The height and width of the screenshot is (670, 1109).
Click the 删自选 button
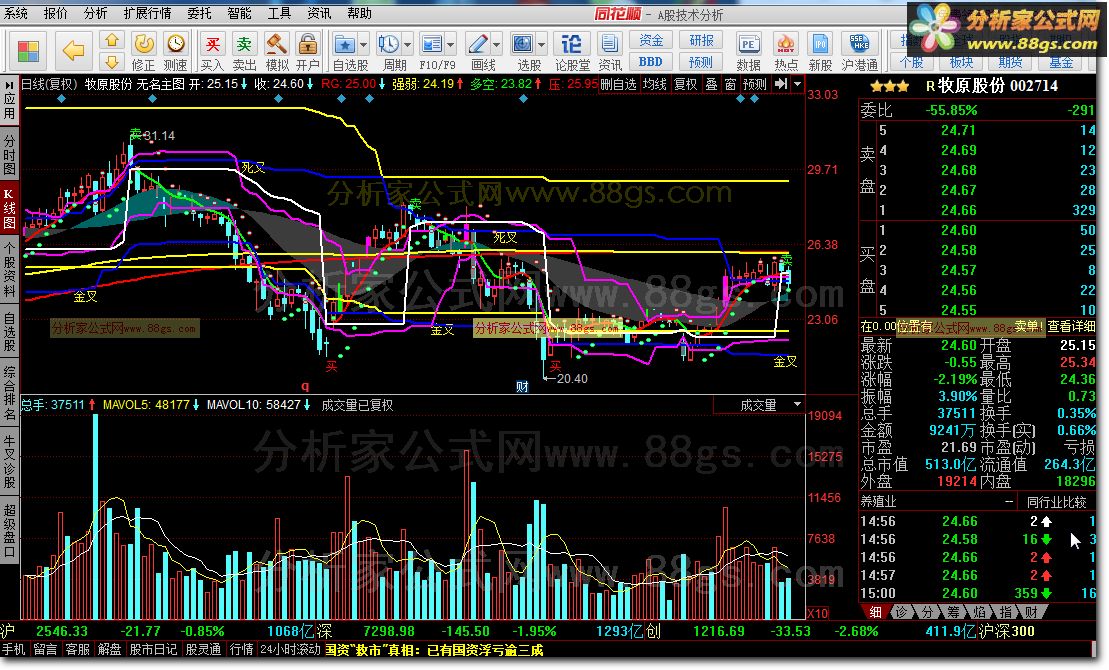click(x=618, y=84)
